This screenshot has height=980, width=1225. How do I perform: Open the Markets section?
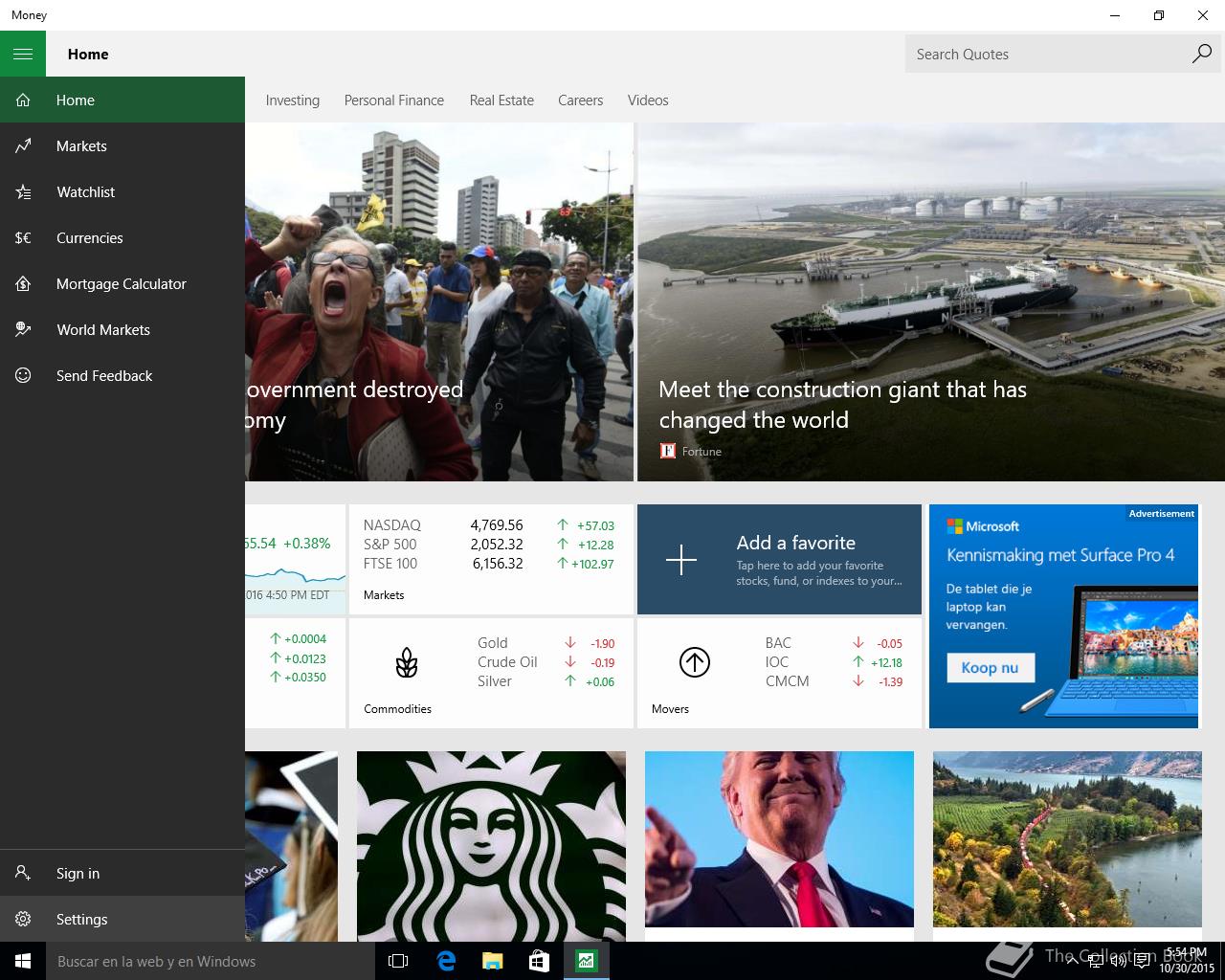(122, 145)
